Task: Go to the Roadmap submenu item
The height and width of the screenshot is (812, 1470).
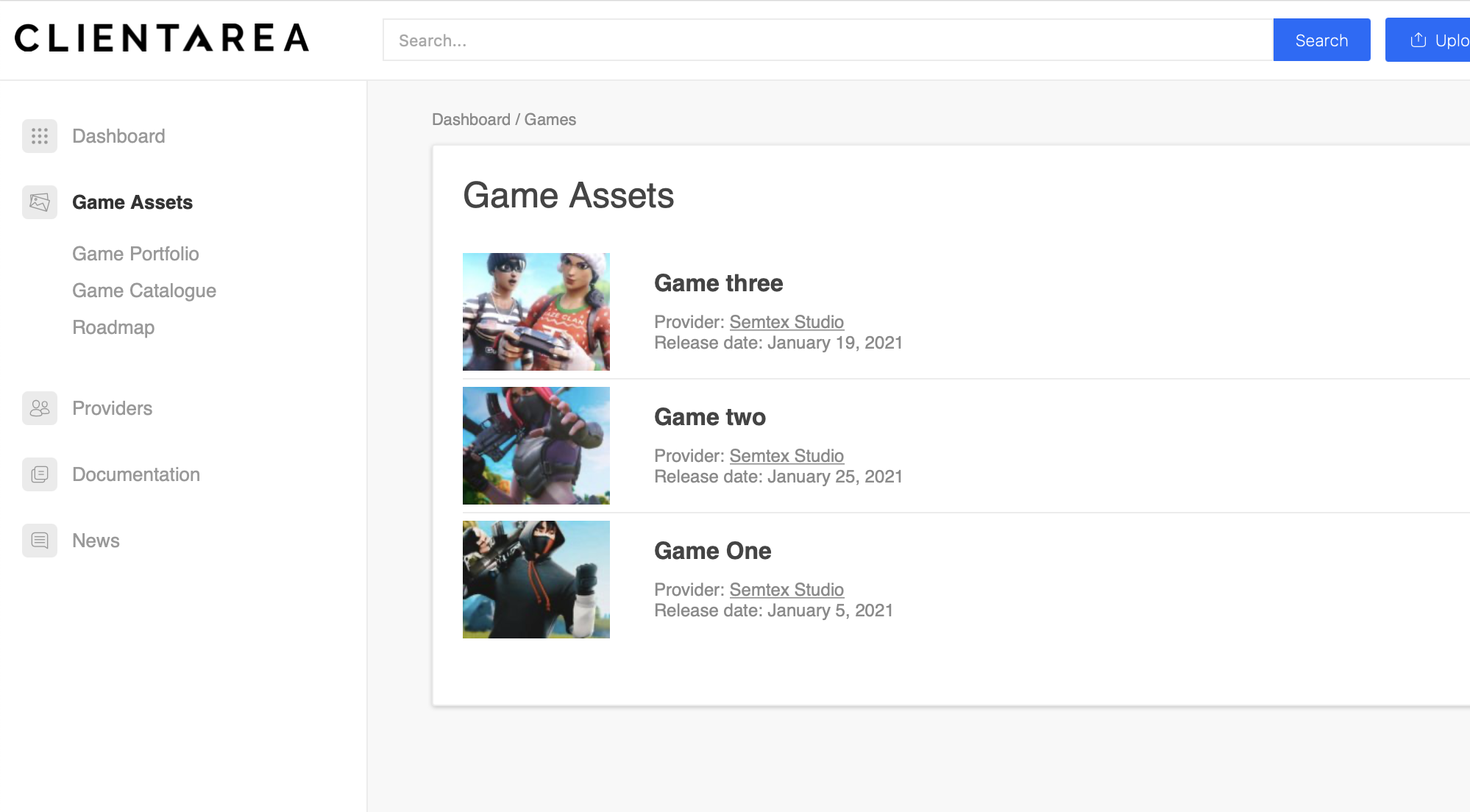Action: click(x=113, y=327)
